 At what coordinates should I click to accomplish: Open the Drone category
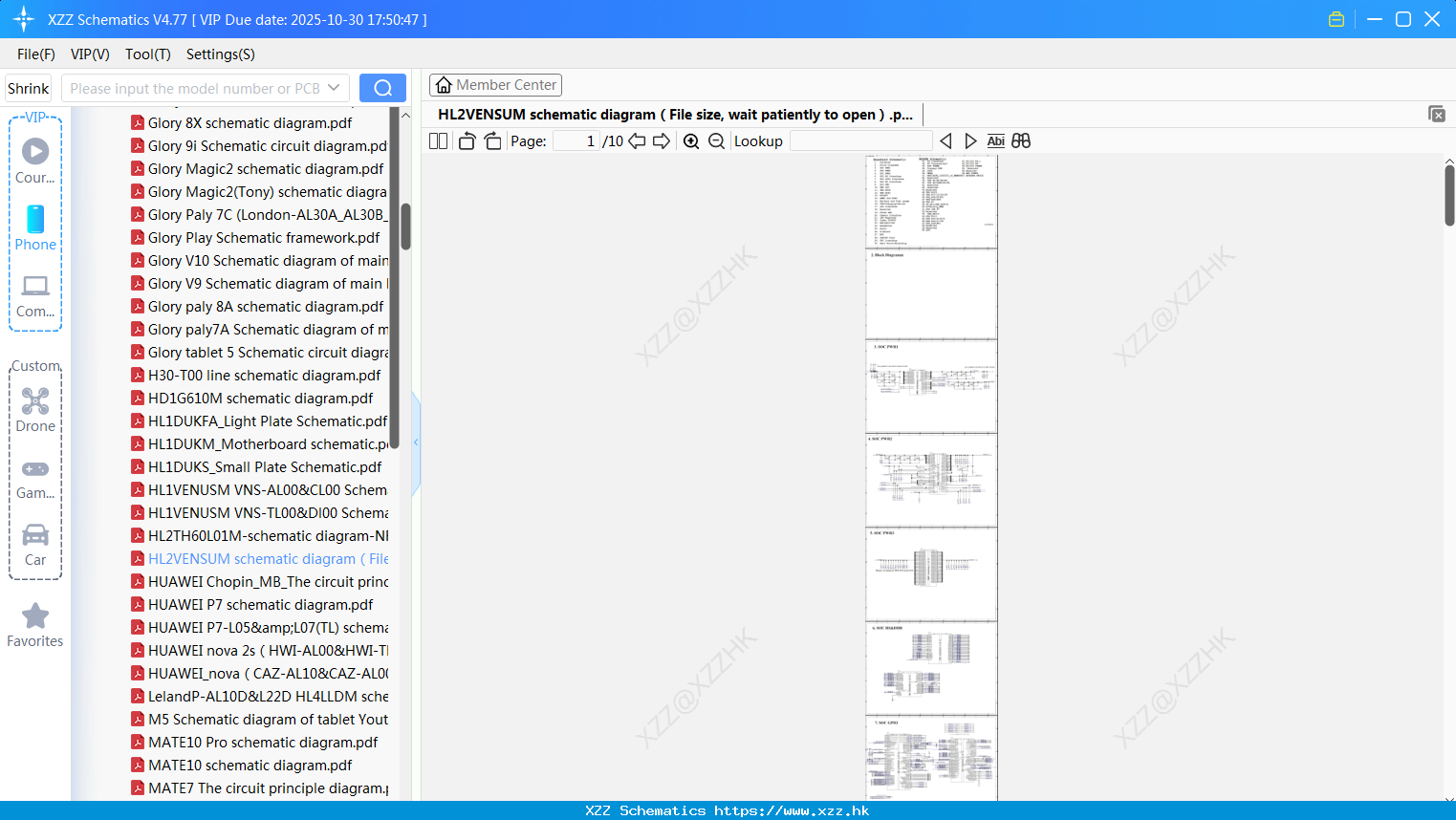coord(35,410)
